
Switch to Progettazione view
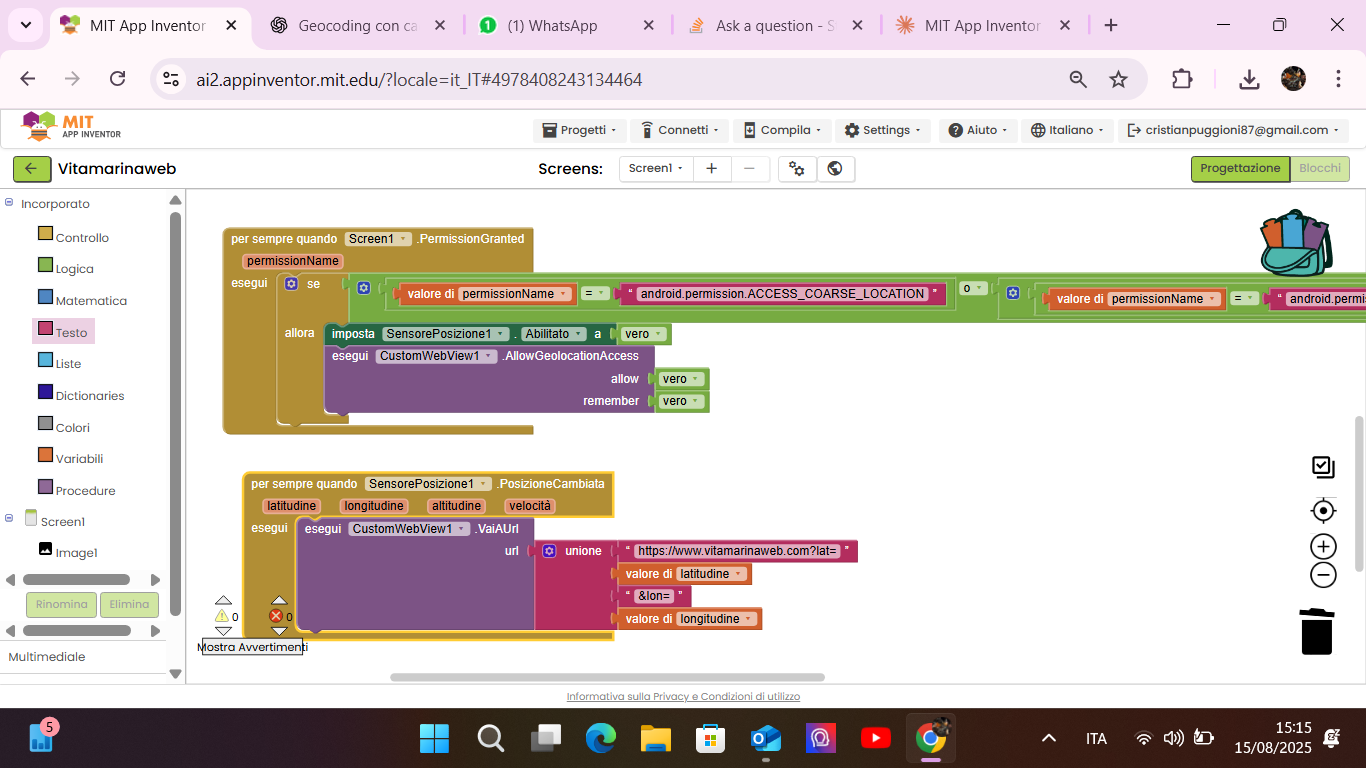(1239, 169)
